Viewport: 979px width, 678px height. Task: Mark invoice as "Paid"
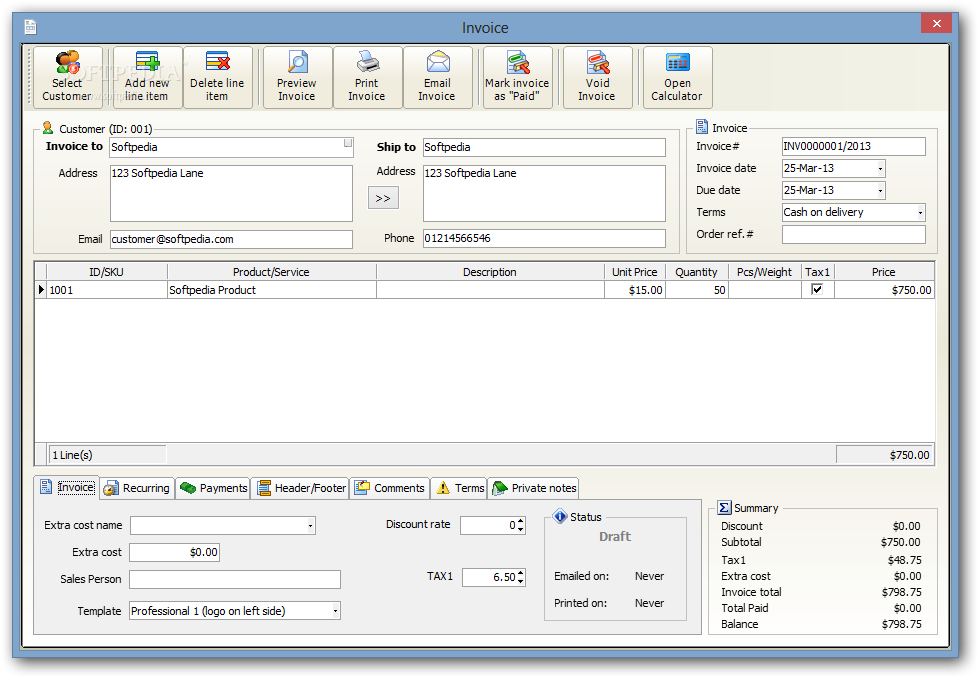pos(518,77)
